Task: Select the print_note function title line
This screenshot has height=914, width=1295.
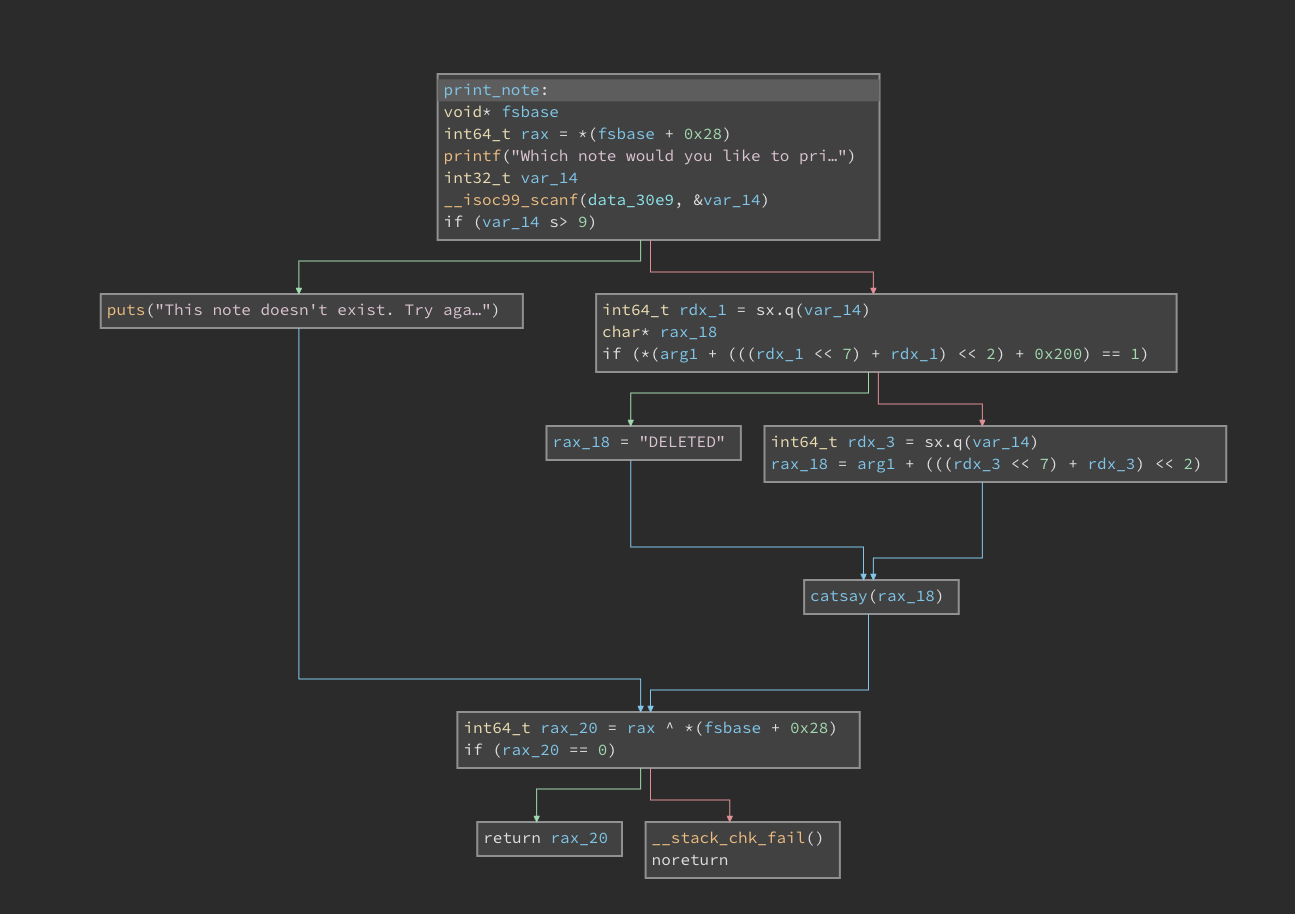Action: [x=658, y=90]
